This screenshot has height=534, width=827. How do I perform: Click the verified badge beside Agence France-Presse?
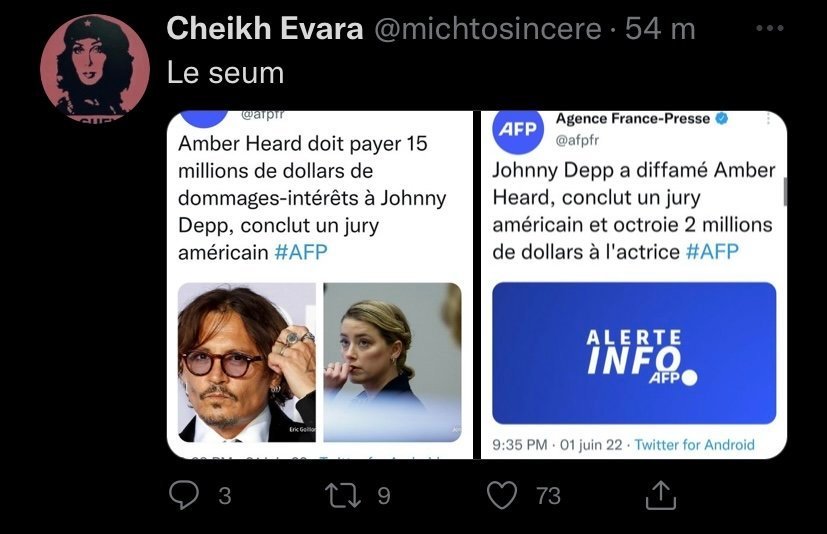pyautogui.click(x=722, y=119)
